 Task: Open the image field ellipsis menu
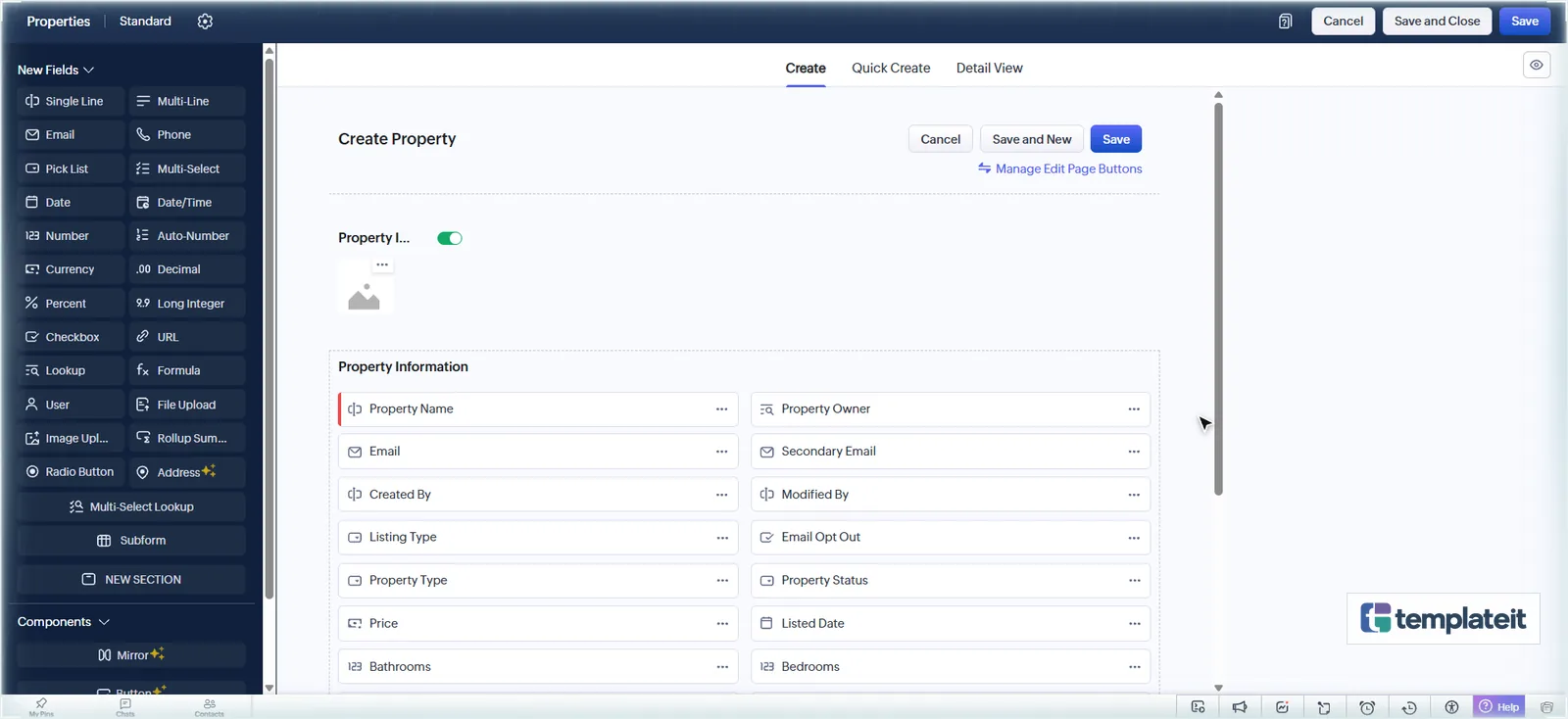click(382, 264)
